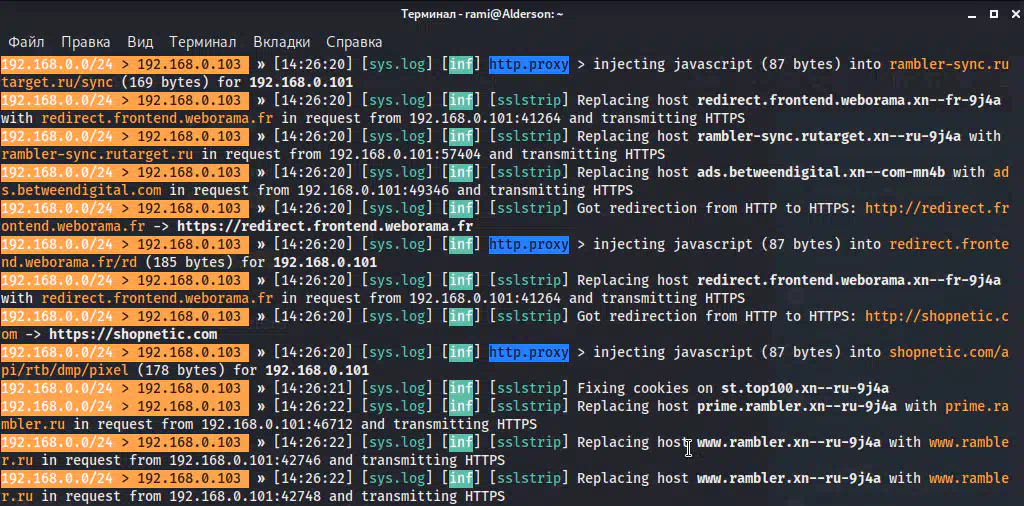
Task: Click the host st.top100.xn--ru-9j4a
Action: click(x=805, y=388)
